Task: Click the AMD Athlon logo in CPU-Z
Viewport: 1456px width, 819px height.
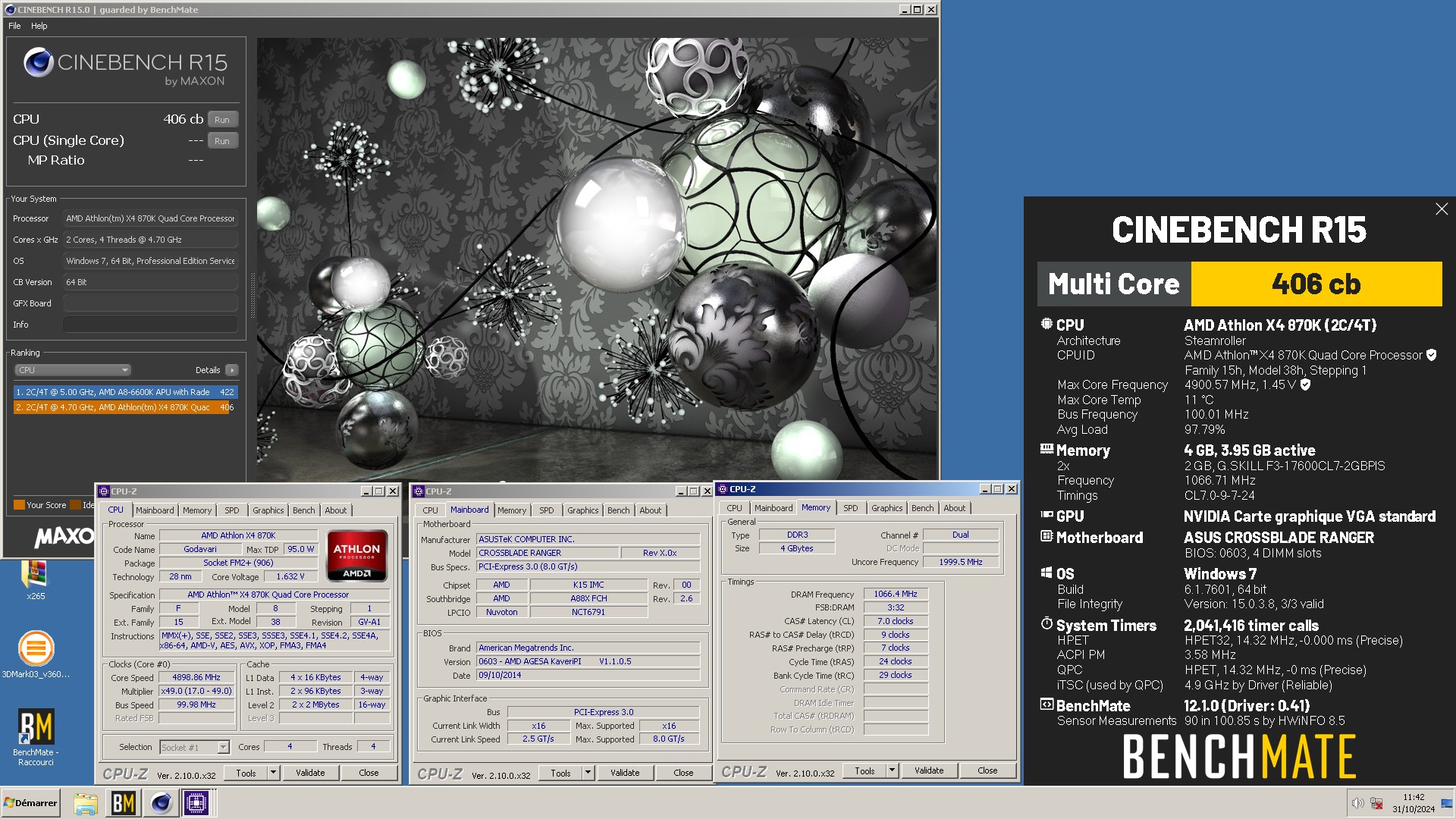Action: click(356, 555)
